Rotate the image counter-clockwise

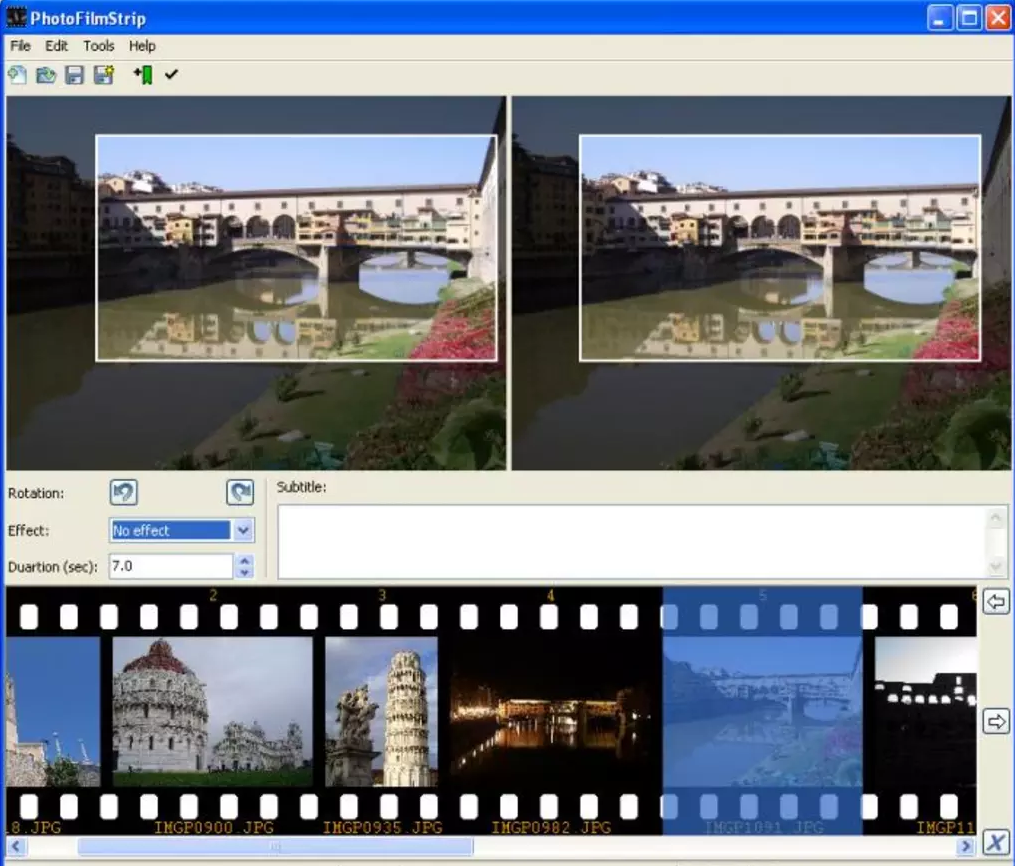(x=124, y=492)
